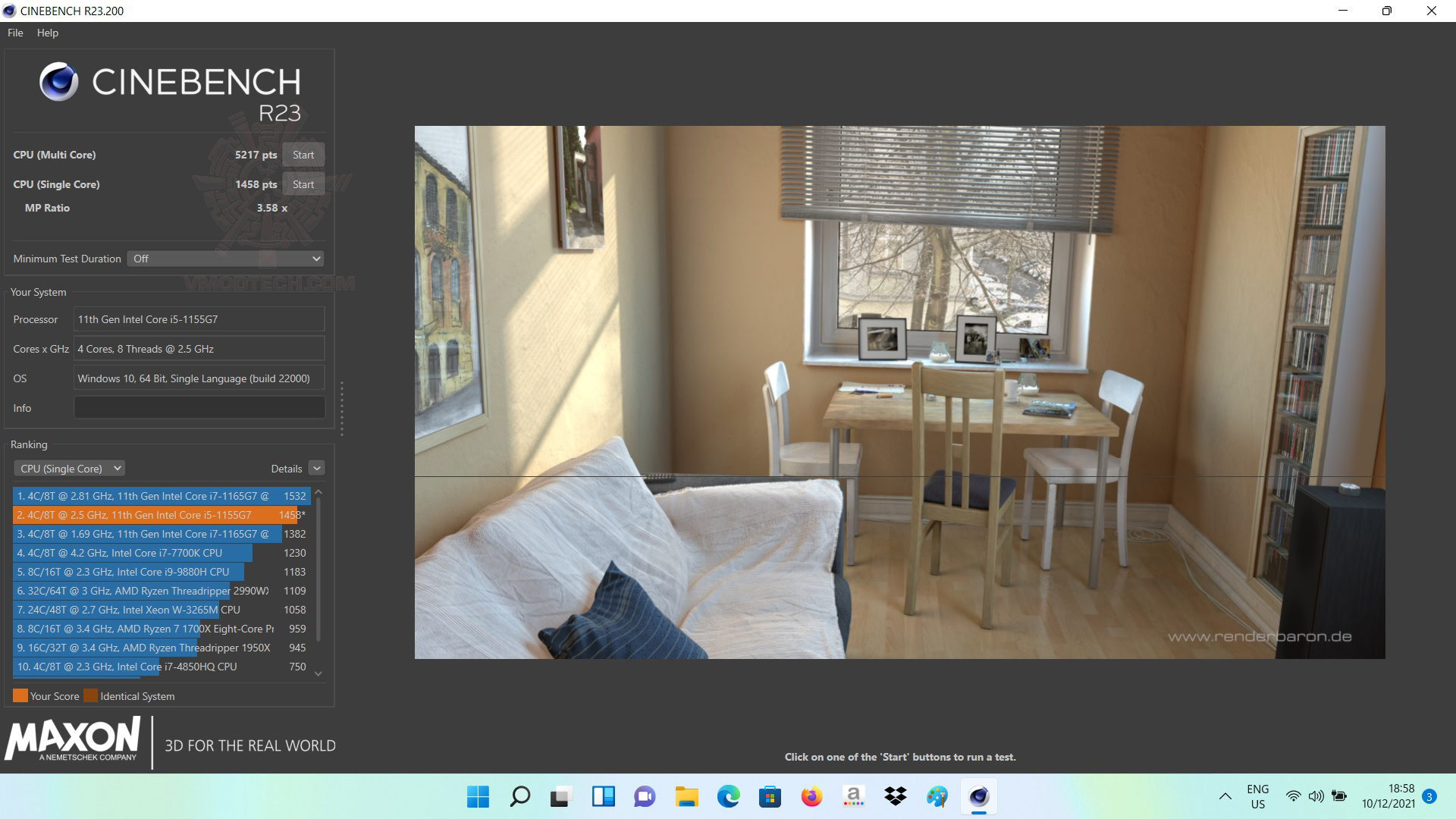Click the Windows Start logo
Image resolution: width=1456 pixels, height=819 pixels.
tap(478, 796)
